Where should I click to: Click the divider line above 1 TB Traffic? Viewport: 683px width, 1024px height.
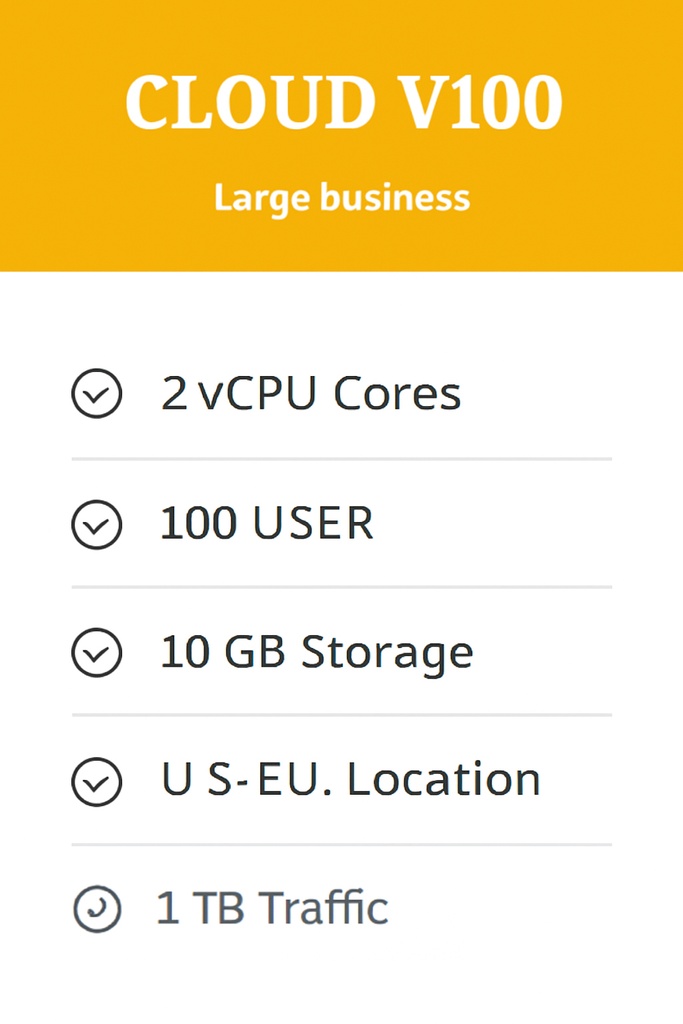(x=341, y=844)
